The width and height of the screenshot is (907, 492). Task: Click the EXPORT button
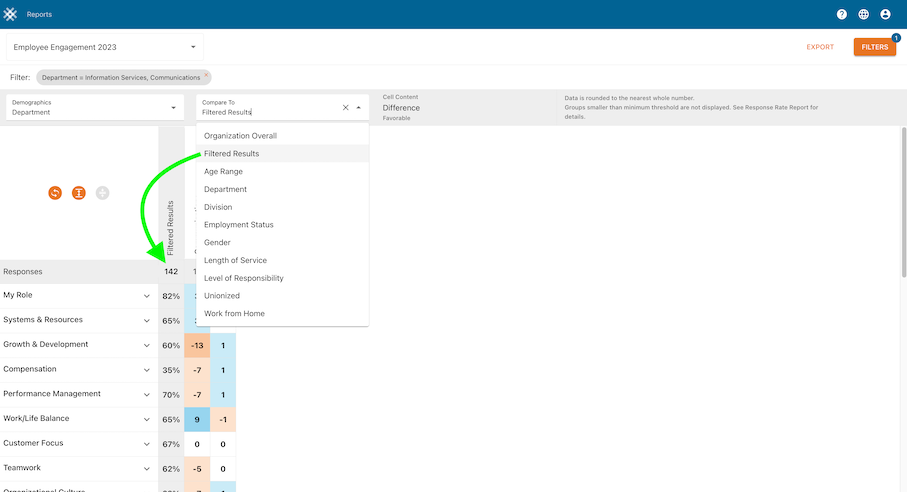tap(820, 47)
